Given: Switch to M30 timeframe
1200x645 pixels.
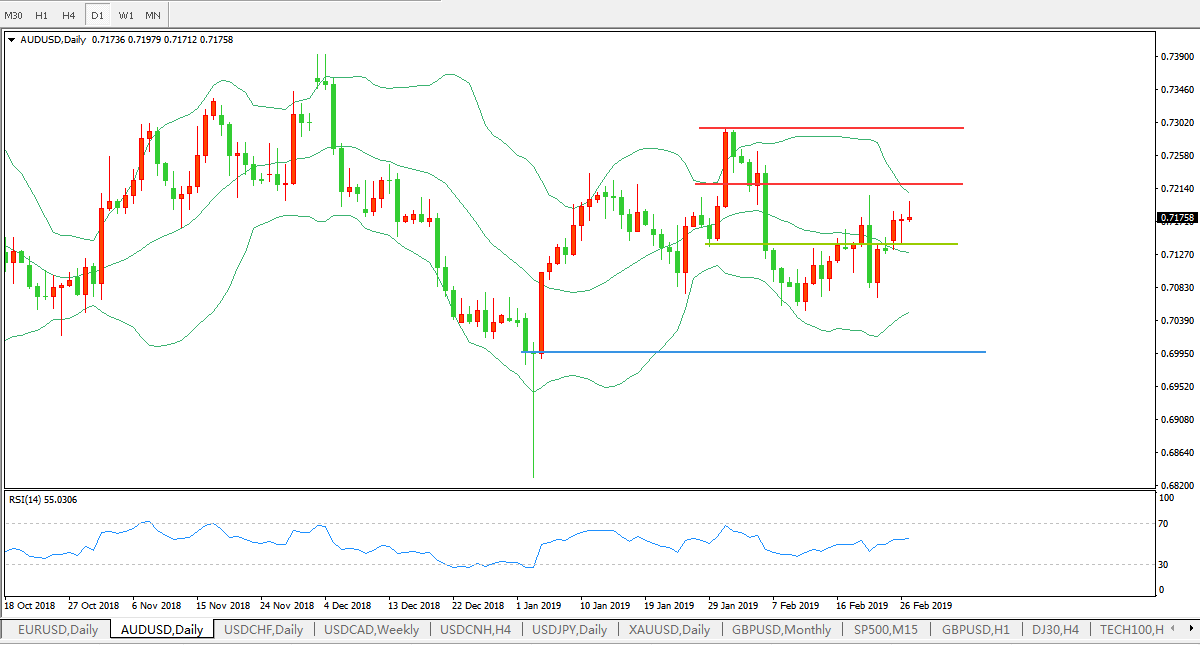Looking at the screenshot, I should pyautogui.click(x=13, y=15).
